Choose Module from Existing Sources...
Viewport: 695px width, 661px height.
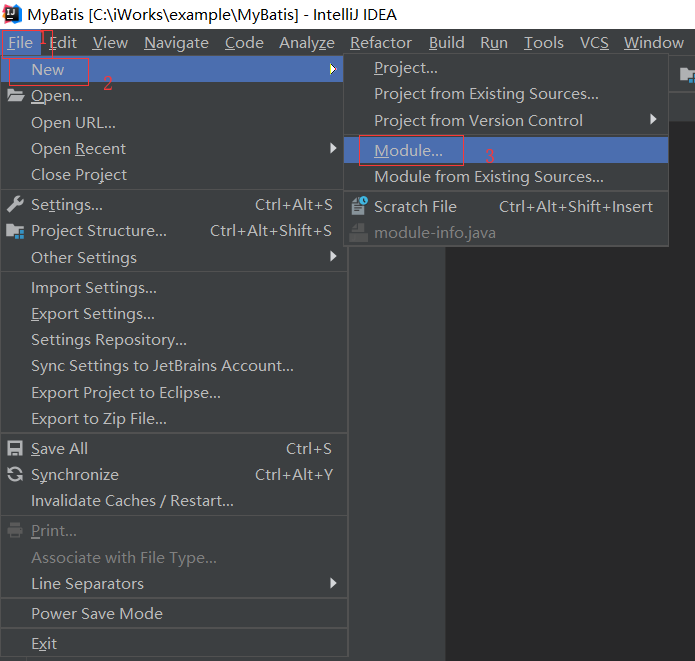coord(489,177)
